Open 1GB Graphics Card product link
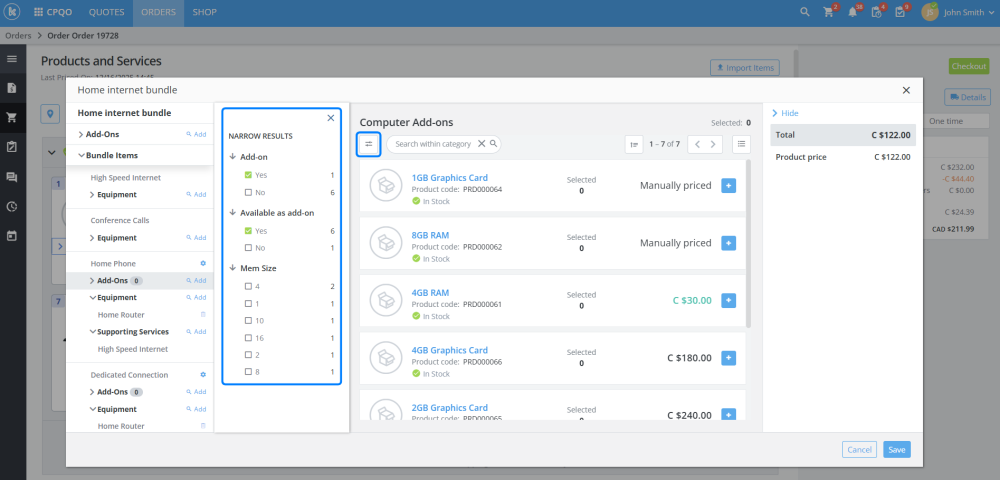This screenshot has width=1000, height=480. (450, 178)
